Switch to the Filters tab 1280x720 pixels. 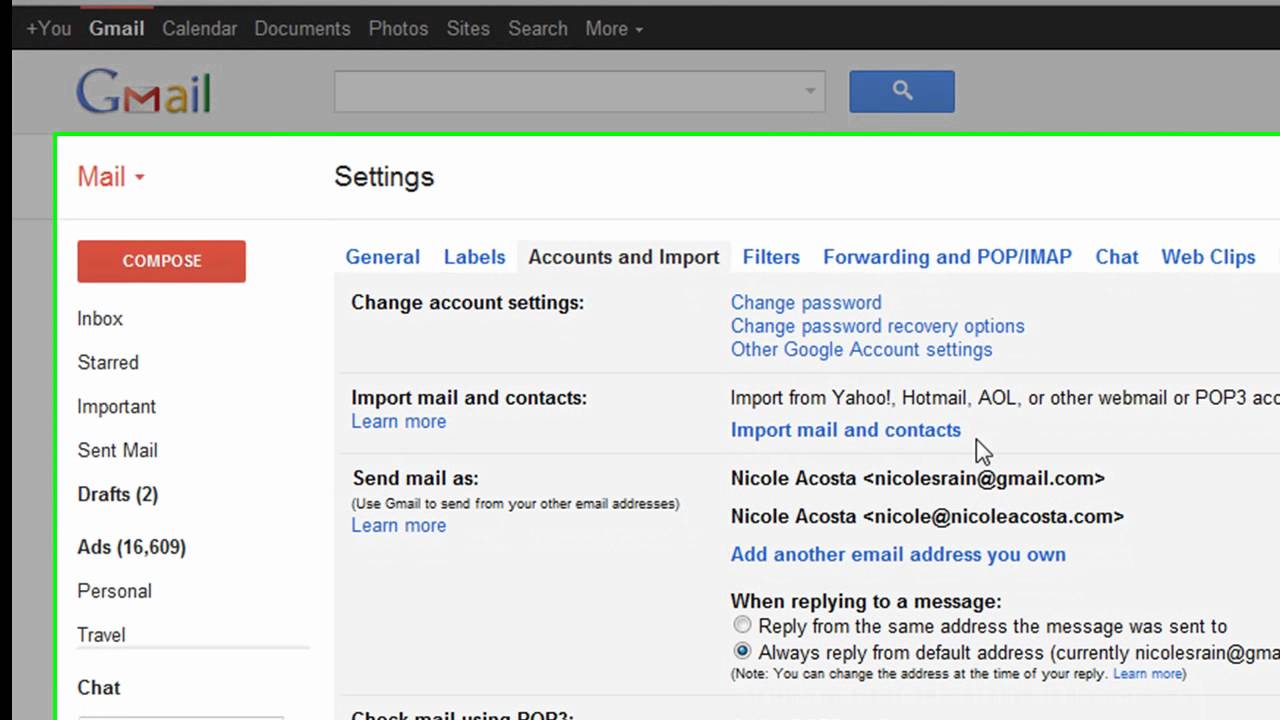pyautogui.click(x=770, y=257)
